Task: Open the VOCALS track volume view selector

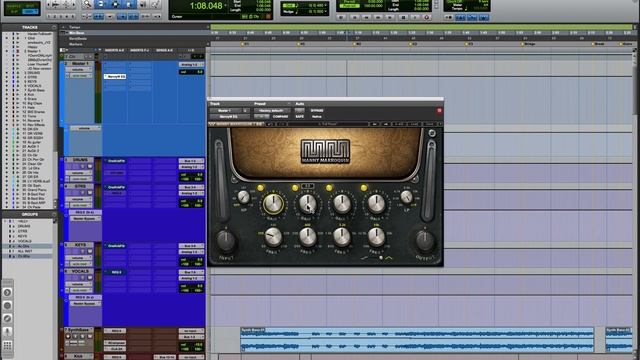Action: point(80,284)
